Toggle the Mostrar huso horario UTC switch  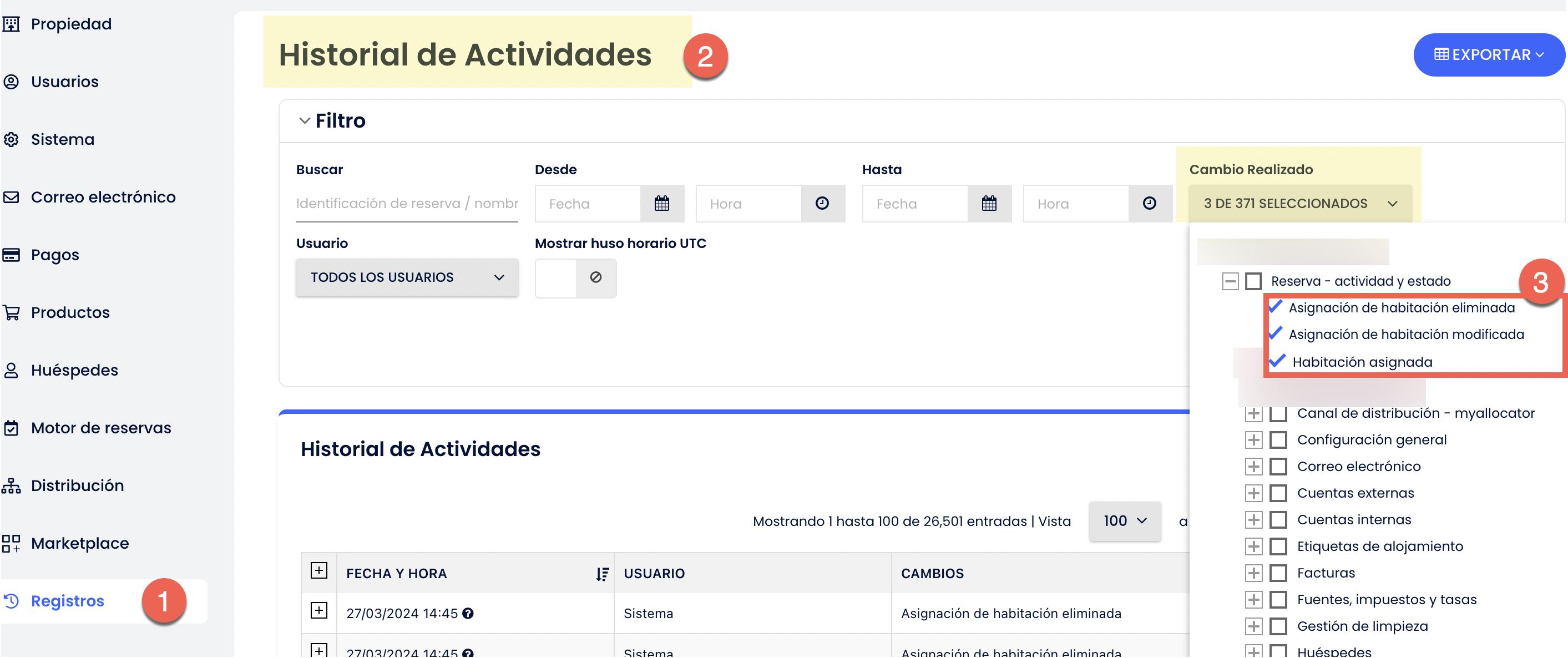point(575,277)
